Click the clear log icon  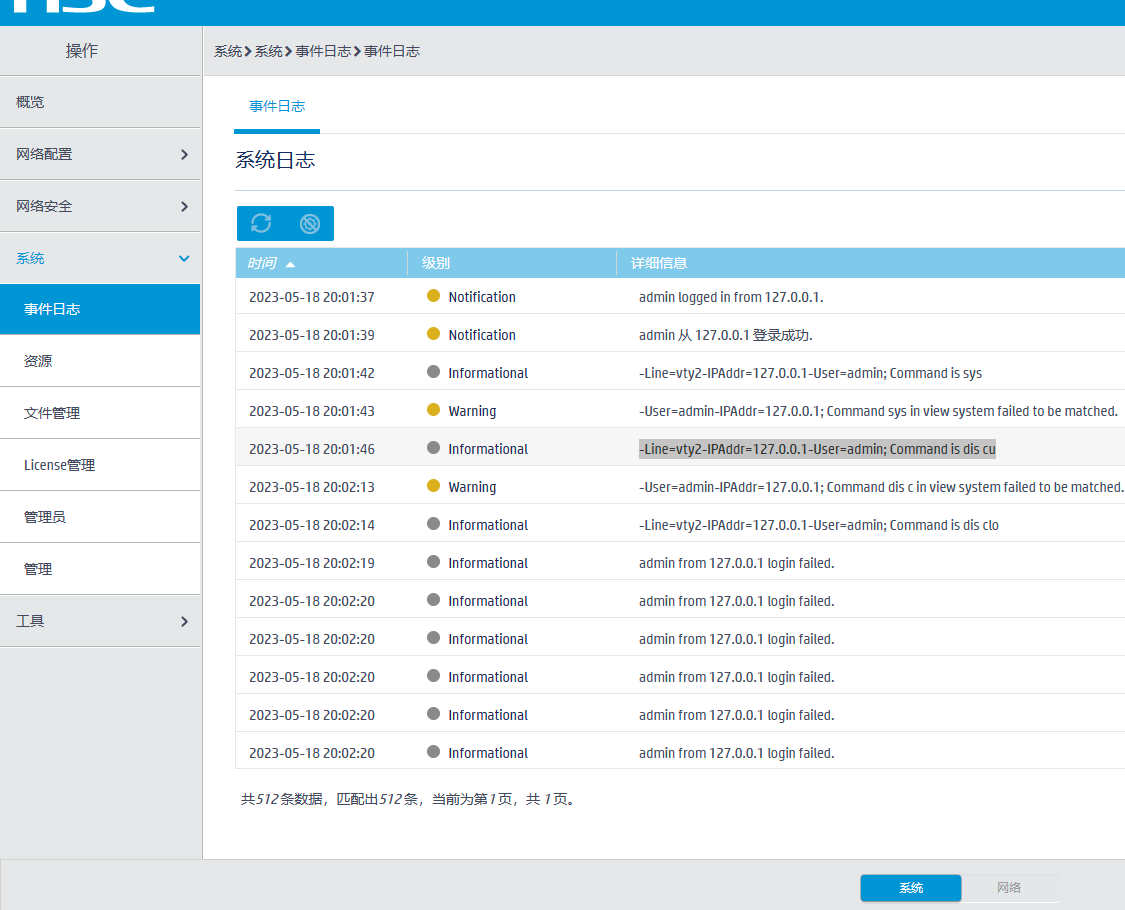pyautogui.click(x=310, y=224)
